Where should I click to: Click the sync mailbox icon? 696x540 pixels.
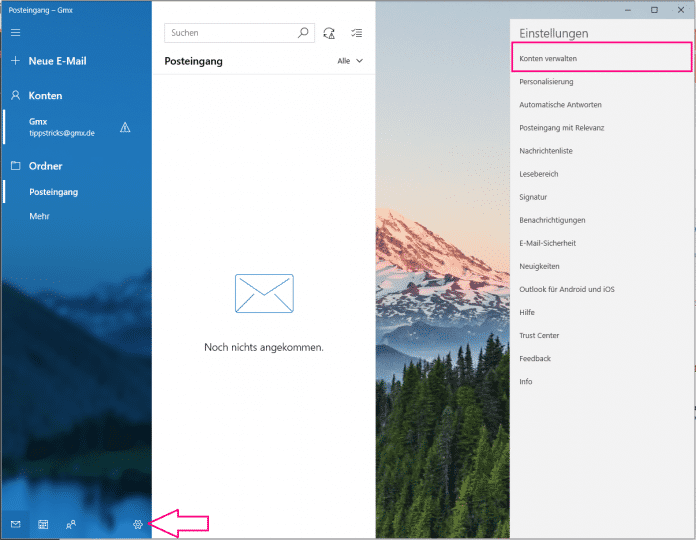[330, 33]
